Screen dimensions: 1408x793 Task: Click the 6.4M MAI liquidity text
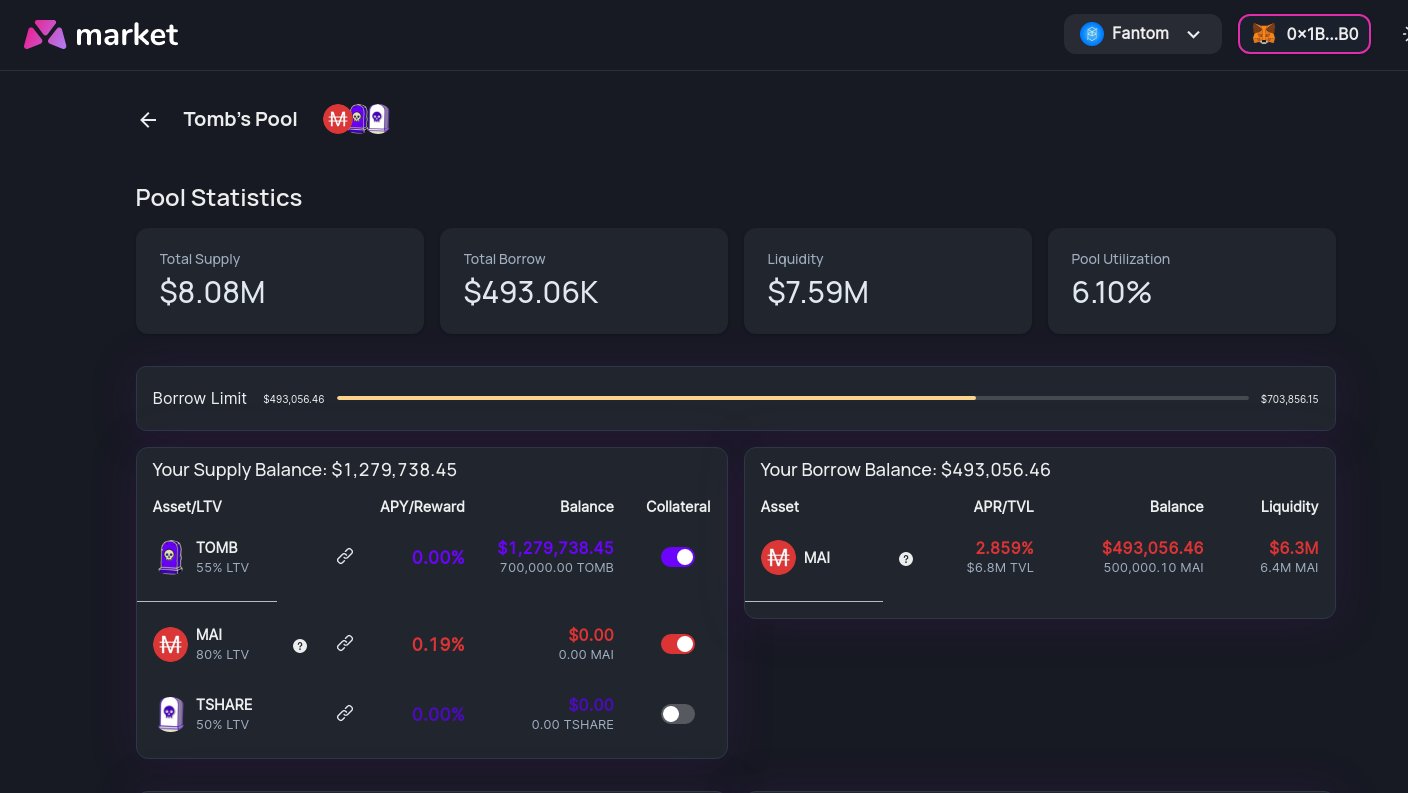click(x=1290, y=568)
